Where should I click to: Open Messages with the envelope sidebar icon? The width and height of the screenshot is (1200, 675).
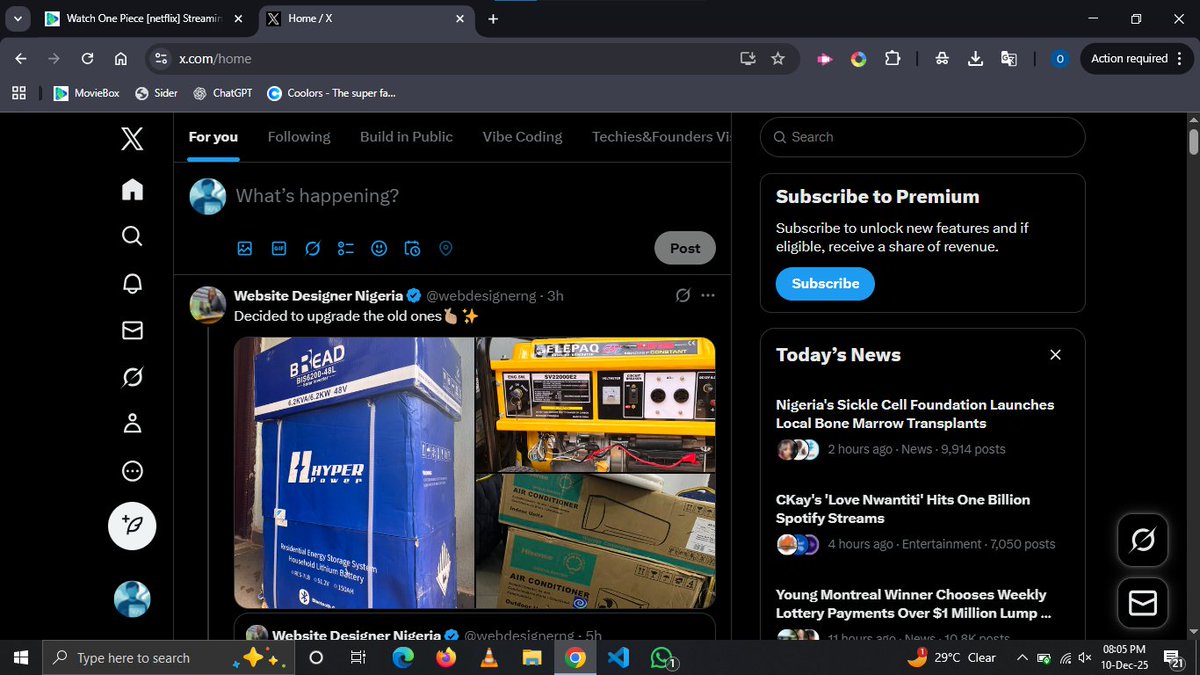click(x=132, y=330)
